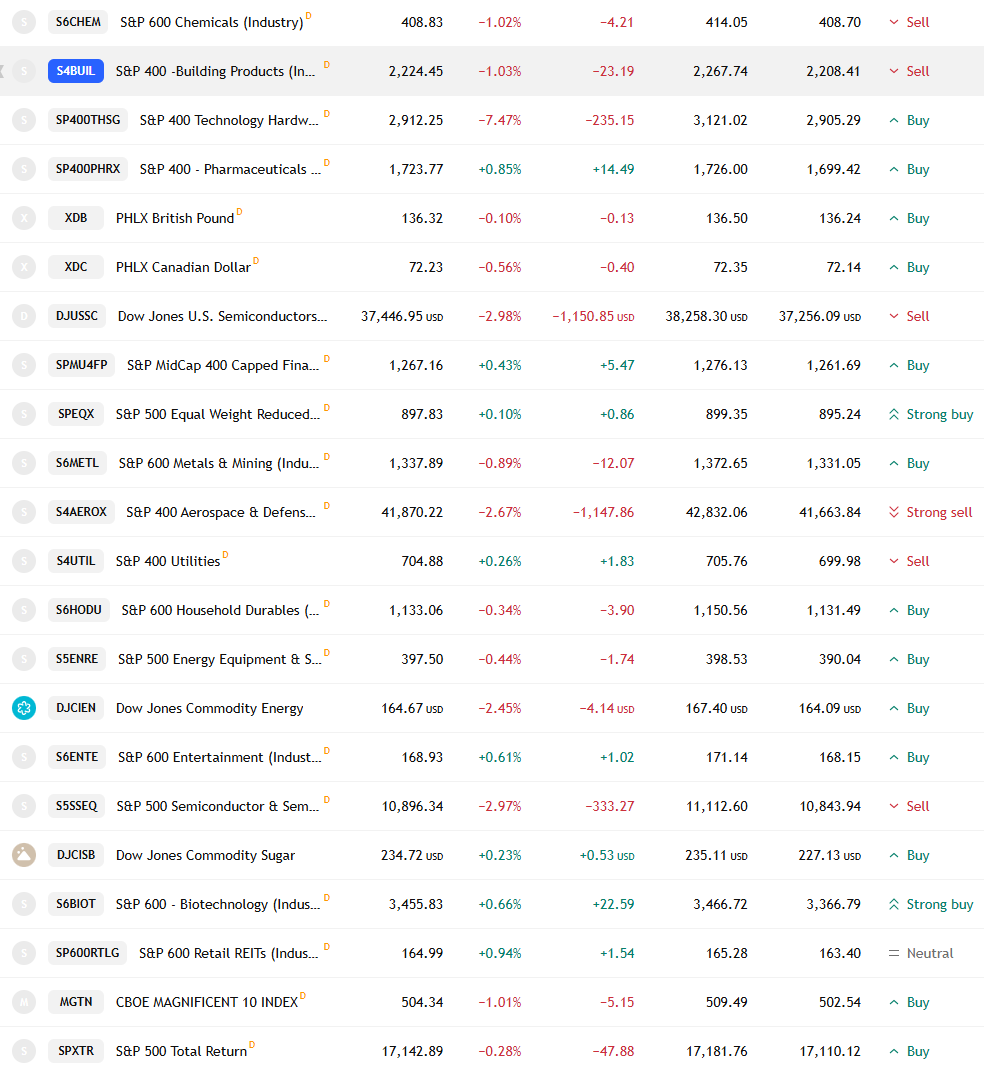Click the Buy up-arrow icon for SP400THSG
The image size is (984, 1074).
pos(894,120)
